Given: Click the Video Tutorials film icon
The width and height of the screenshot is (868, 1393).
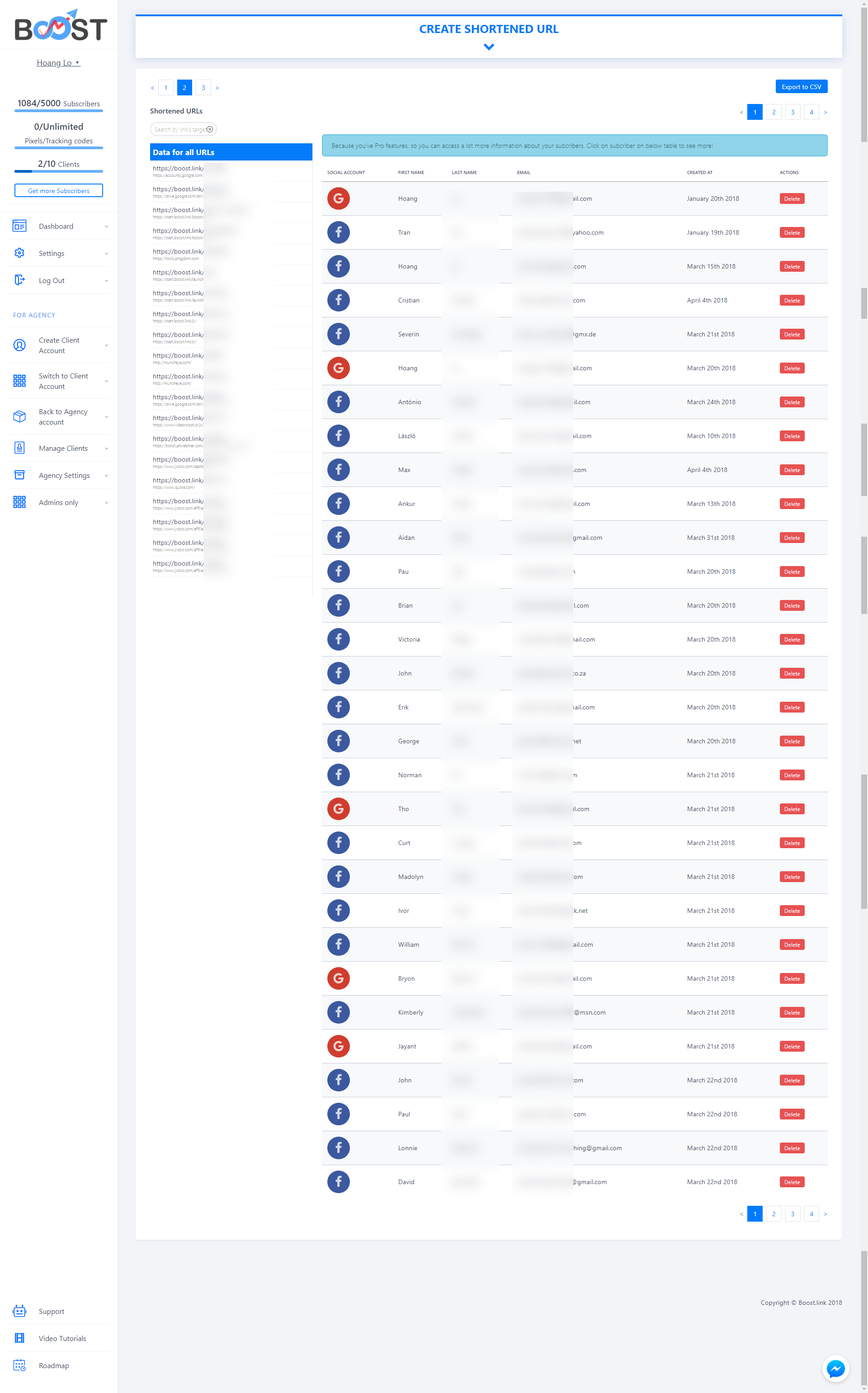Looking at the screenshot, I should pos(19,1338).
